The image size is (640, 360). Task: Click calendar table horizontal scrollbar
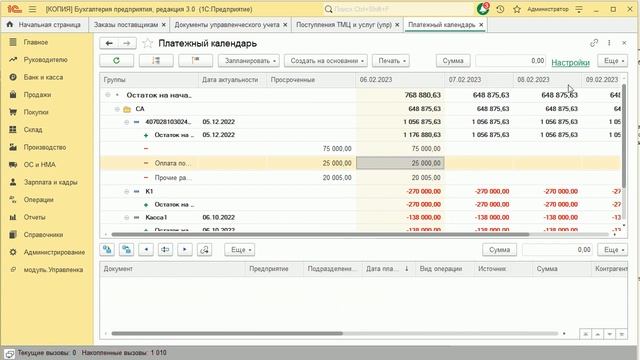(320, 234)
